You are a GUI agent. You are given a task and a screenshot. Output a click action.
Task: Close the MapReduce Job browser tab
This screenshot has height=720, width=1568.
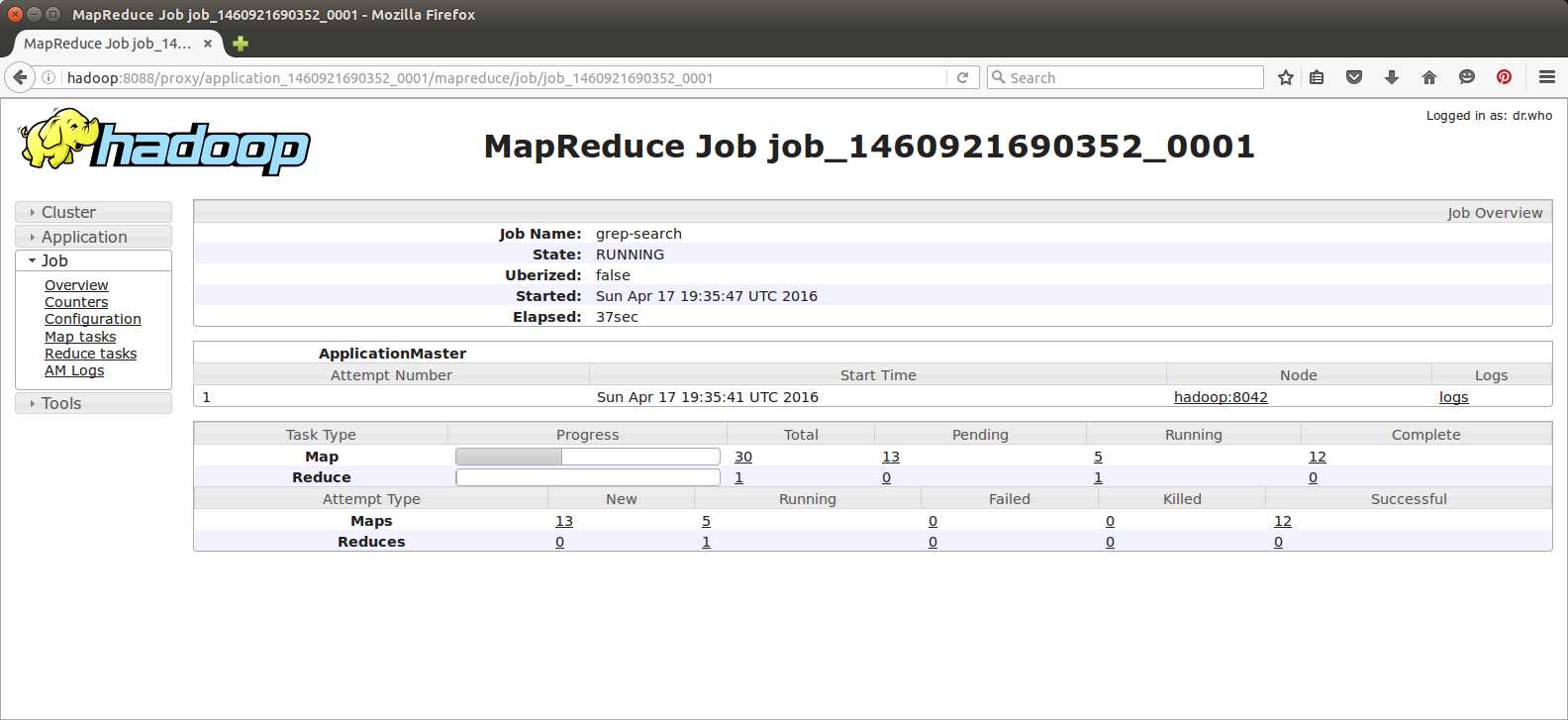coord(208,44)
